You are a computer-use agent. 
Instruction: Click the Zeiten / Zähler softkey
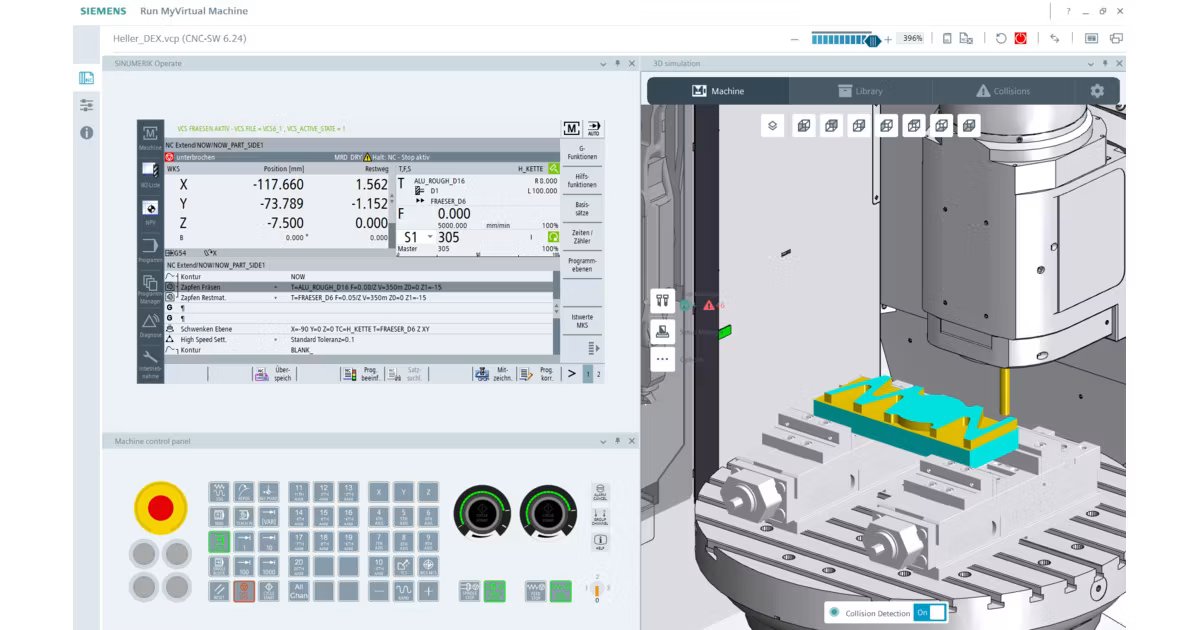pyautogui.click(x=582, y=236)
